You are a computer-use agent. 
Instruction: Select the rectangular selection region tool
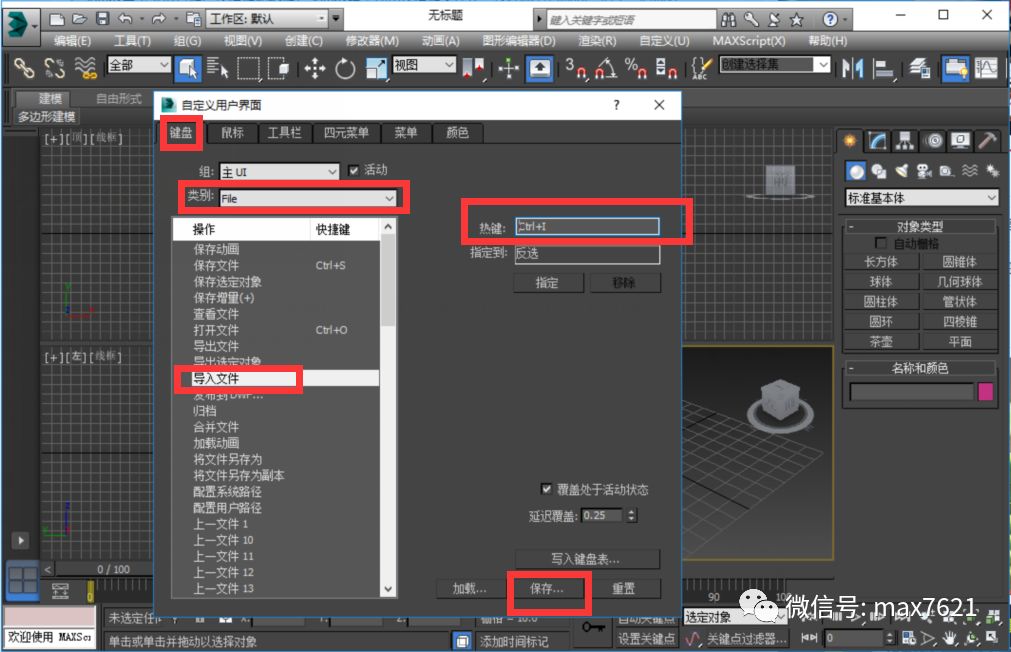pos(248,68)
